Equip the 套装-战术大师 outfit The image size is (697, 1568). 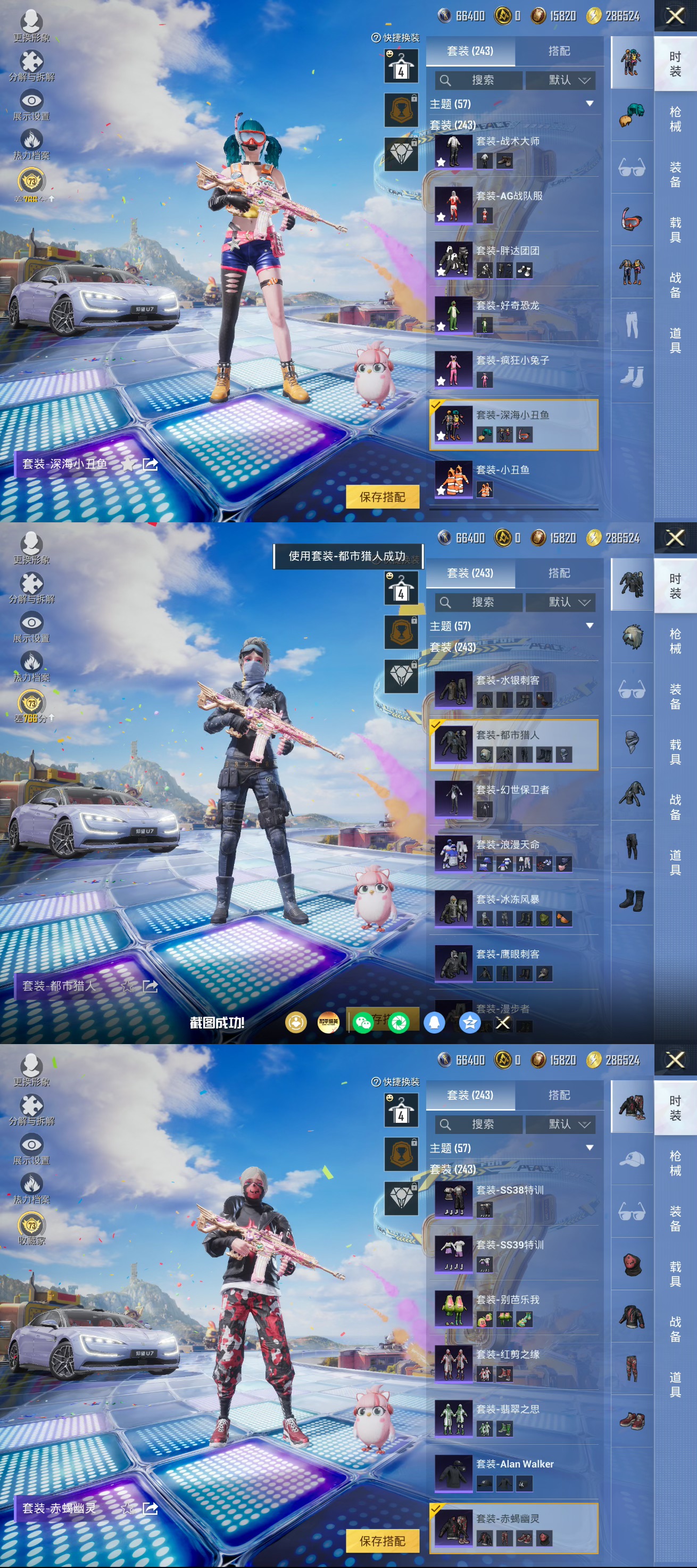(x=515, y=152)
